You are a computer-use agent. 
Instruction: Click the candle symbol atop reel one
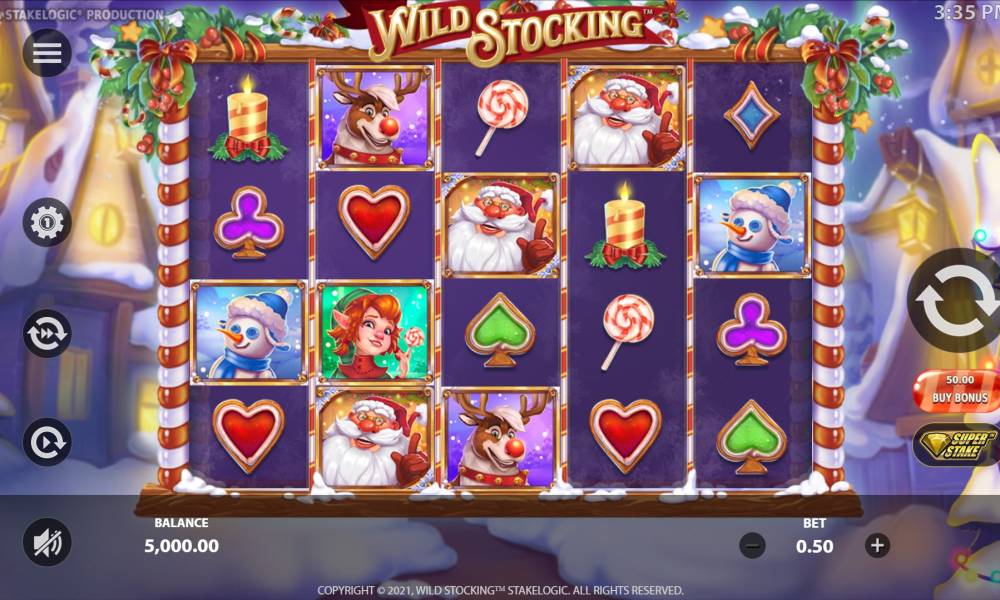(248, 119)
